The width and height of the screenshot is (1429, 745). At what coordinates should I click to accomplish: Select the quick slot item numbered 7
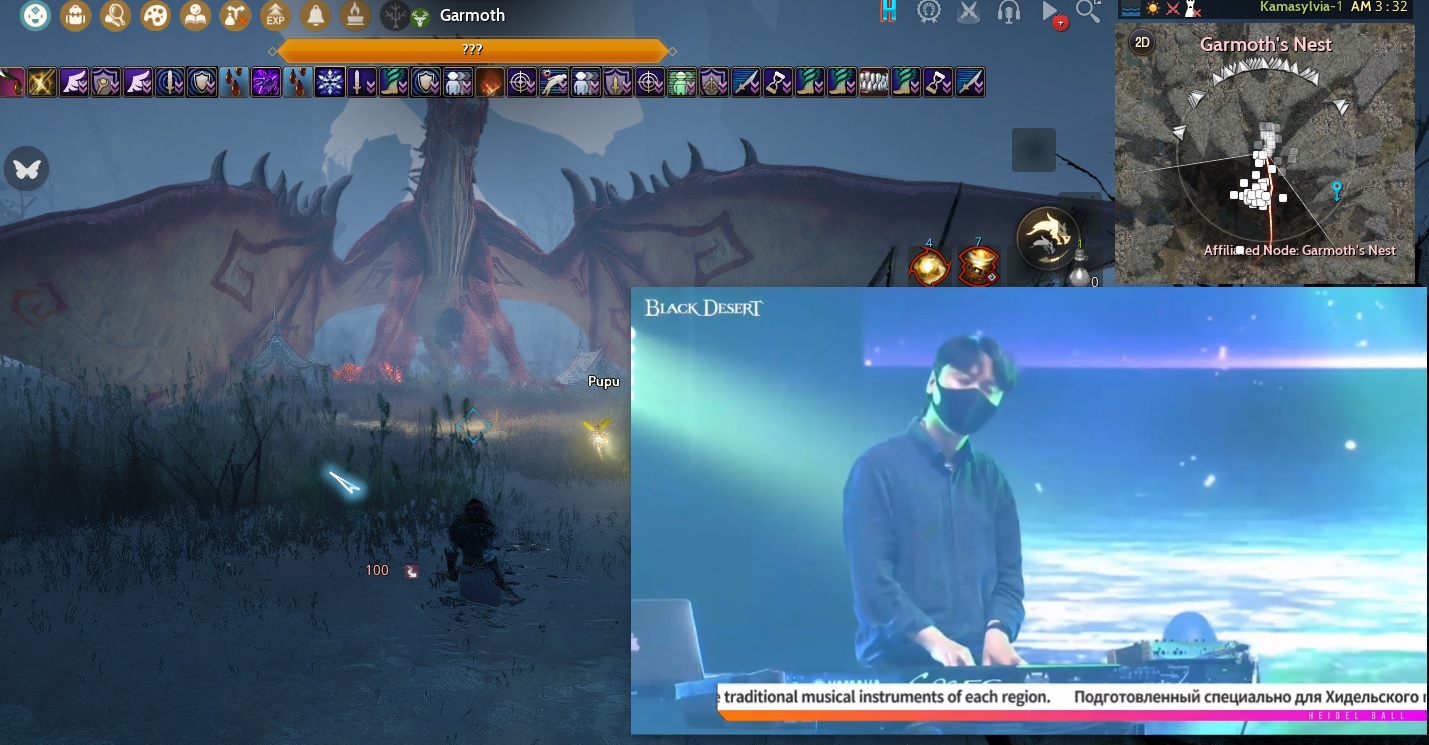[x=978, y=267]
